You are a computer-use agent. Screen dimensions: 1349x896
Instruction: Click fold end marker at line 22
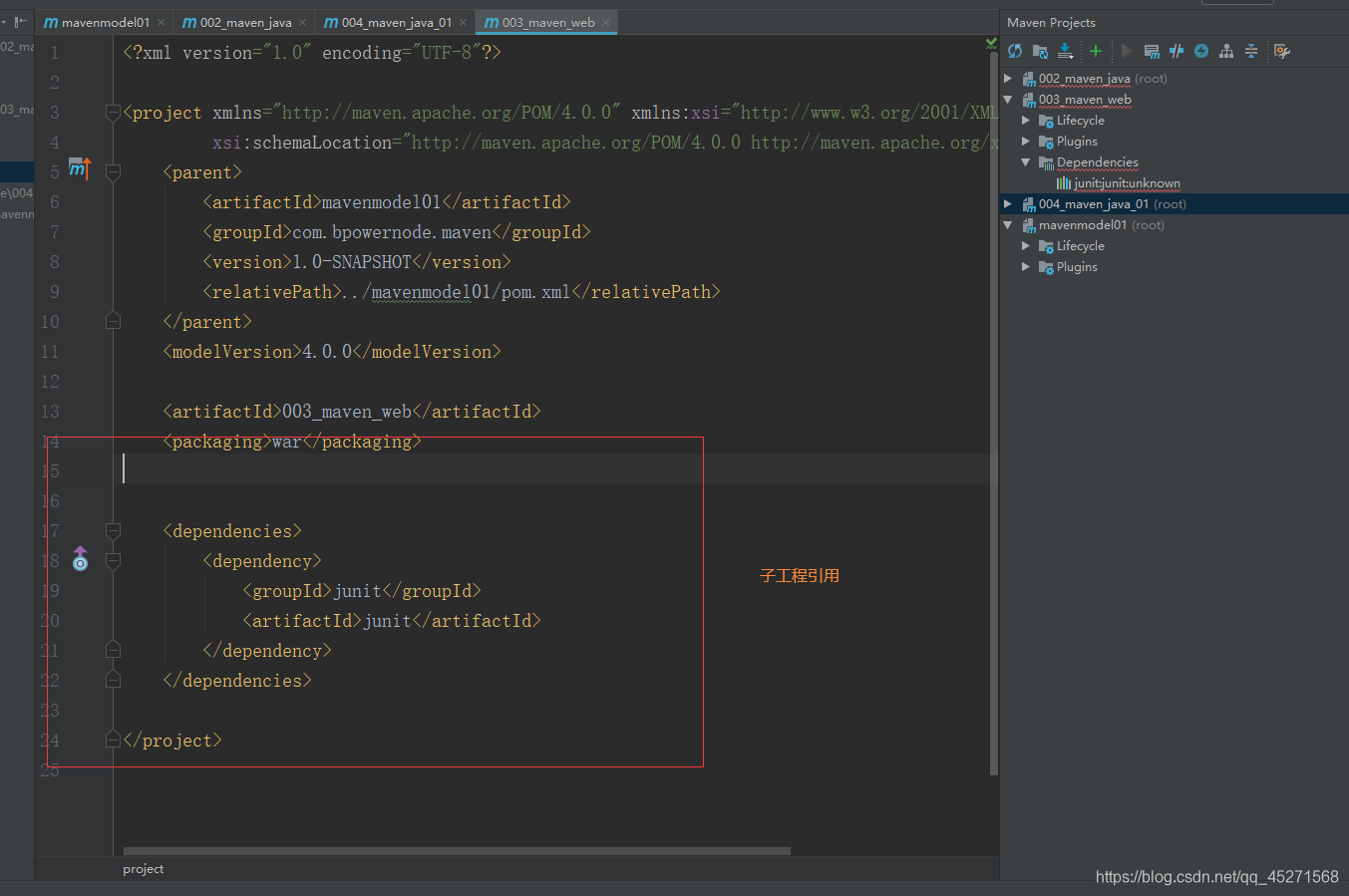pyautogui.click(x=113, y=680)
